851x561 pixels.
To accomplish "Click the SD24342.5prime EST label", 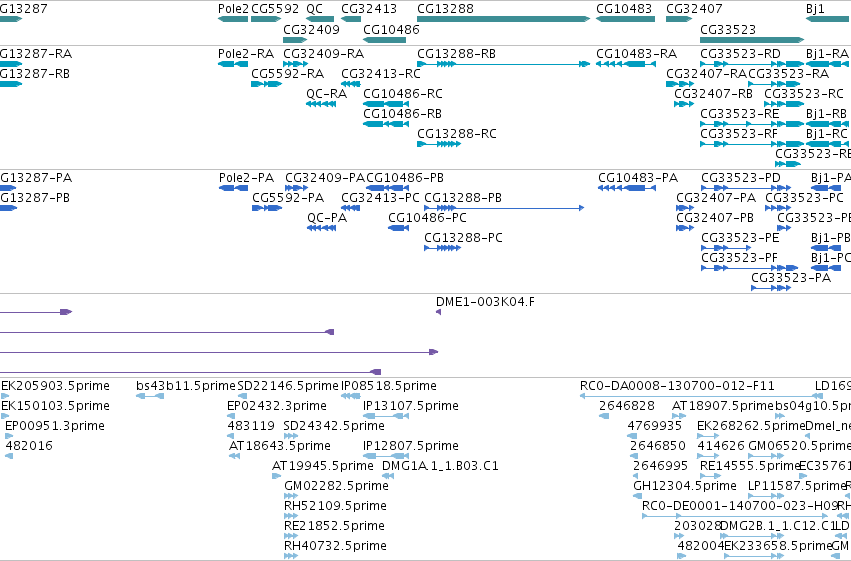I will click(x=334, y=426).
